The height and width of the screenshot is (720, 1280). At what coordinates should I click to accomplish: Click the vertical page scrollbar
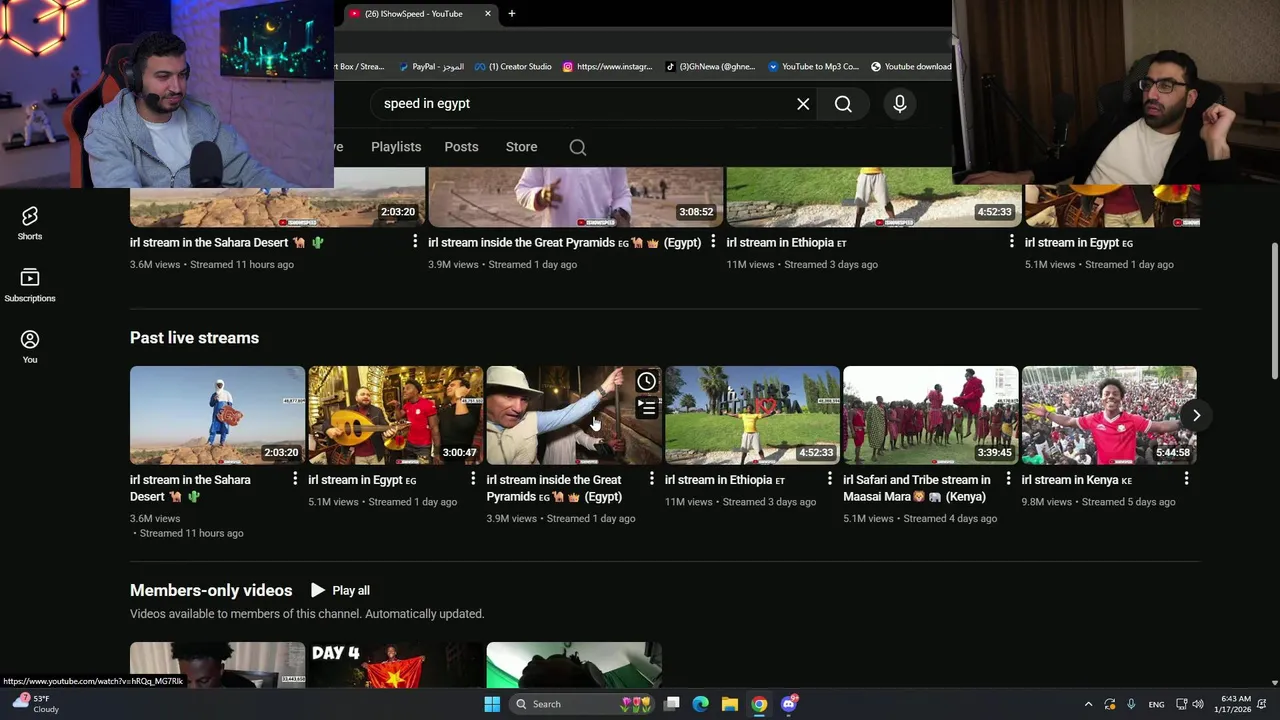coord(1274,310)
